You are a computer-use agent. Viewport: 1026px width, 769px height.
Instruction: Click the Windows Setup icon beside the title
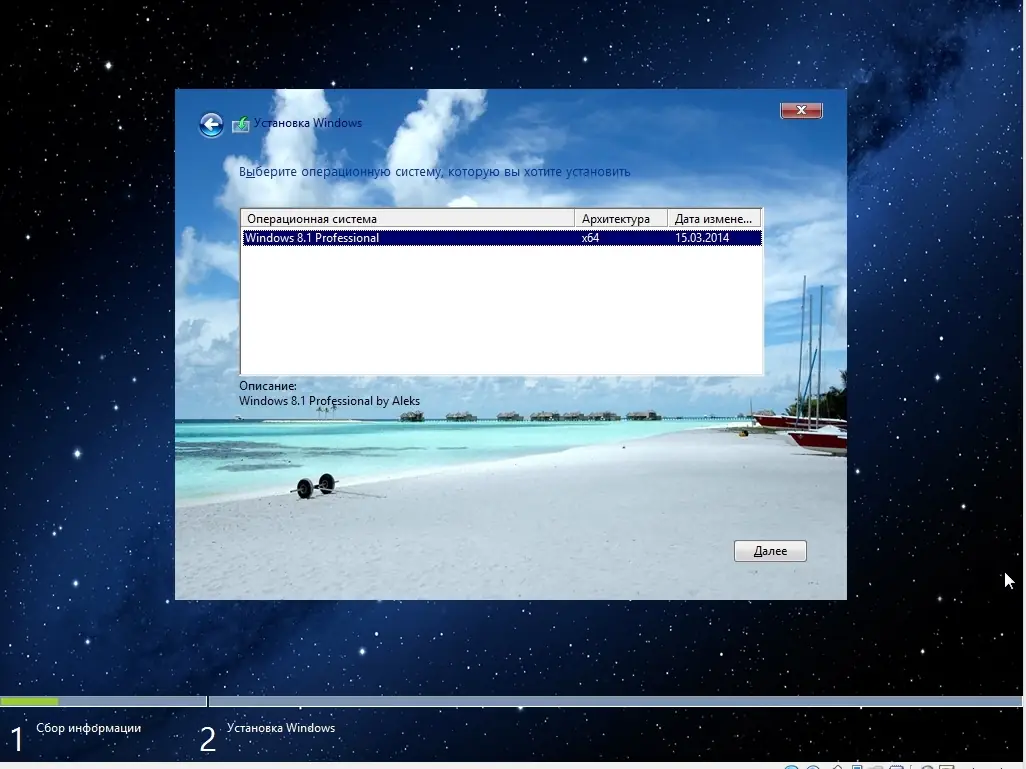(x=240, y=124)
